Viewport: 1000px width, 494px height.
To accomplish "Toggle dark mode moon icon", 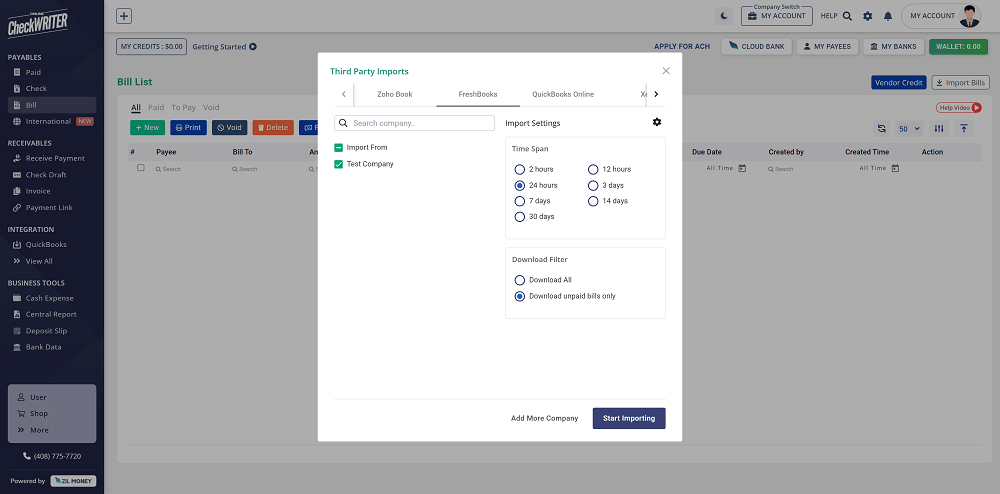I will [x=725, y=16].
